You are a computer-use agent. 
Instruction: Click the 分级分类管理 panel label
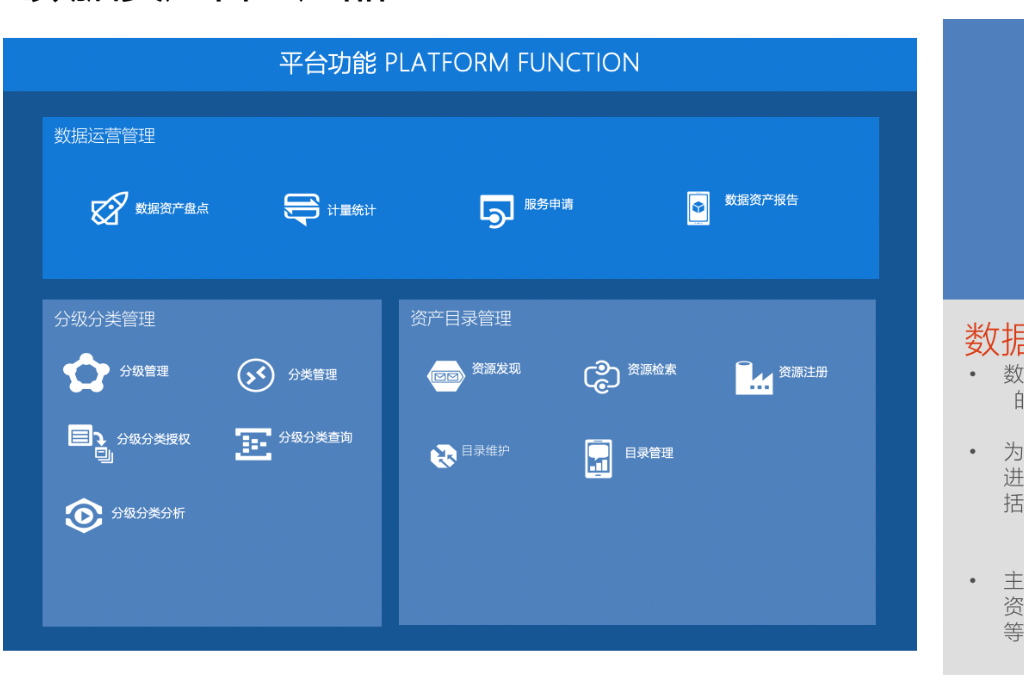pyautogui.click(x=105, y=318)
